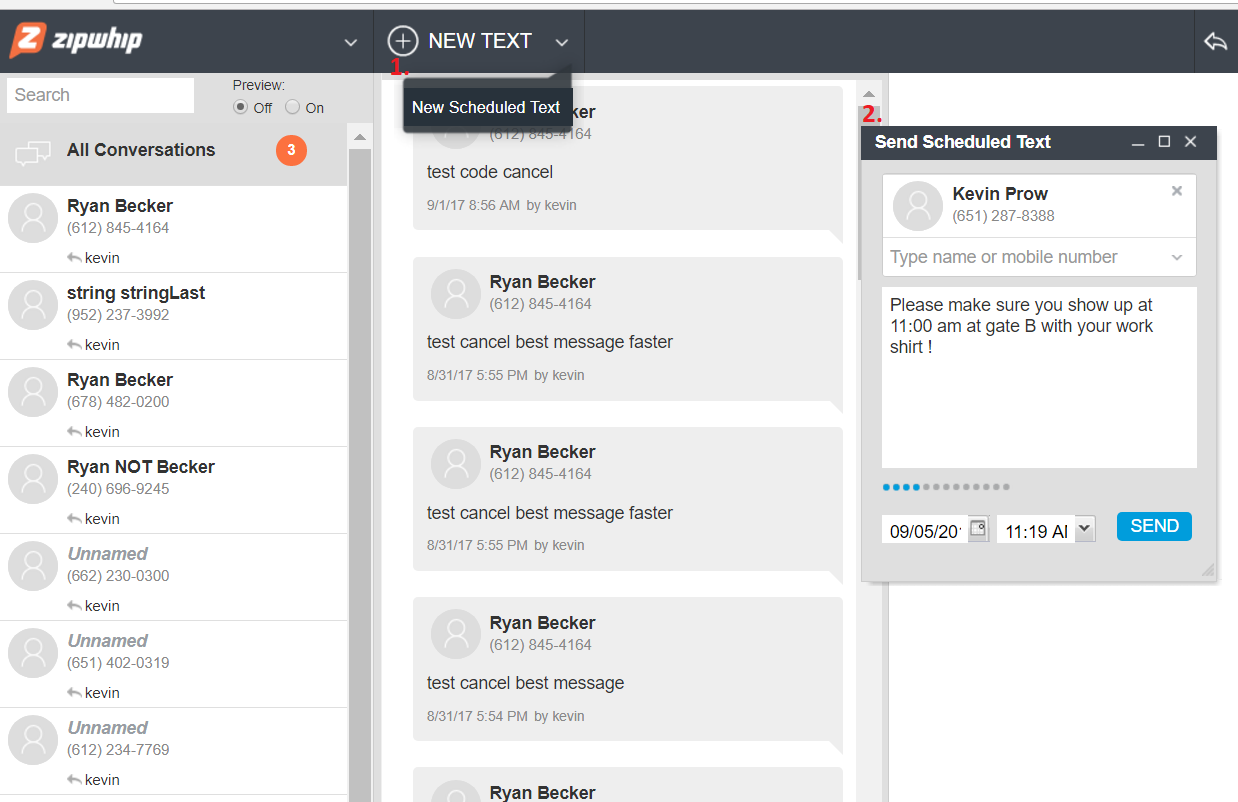Screen dimensions: 1238x802
Task: Click the Zipwhip logo
Action: 76,41
